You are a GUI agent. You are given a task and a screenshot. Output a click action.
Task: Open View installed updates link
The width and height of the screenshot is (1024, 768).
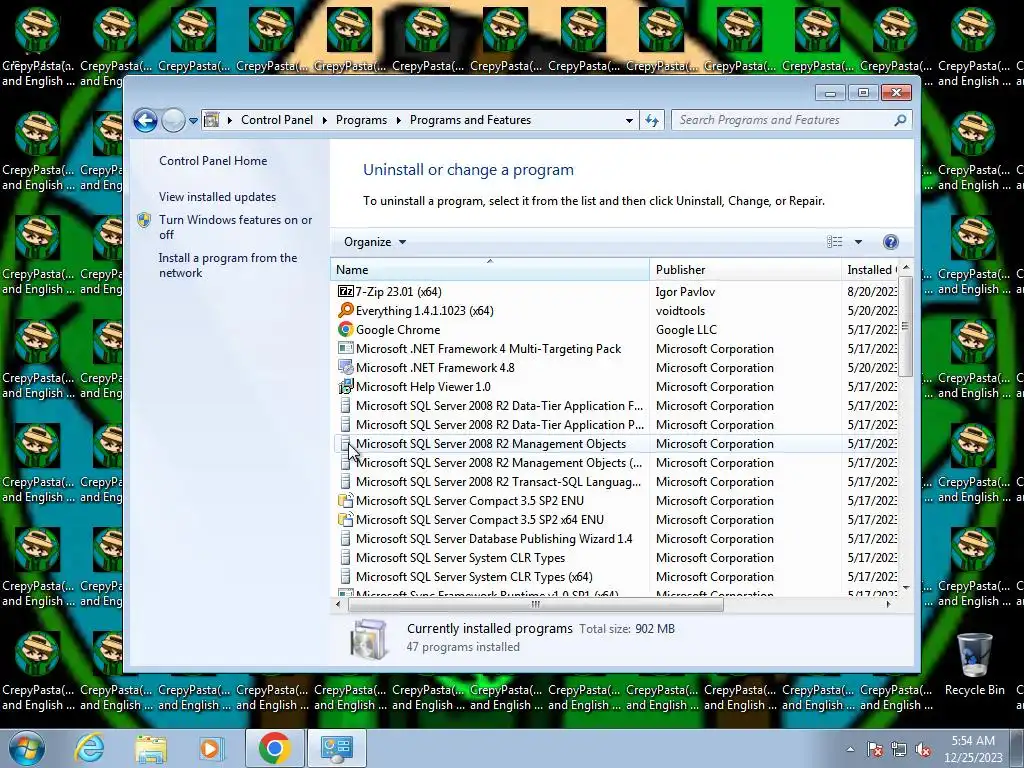217,197
